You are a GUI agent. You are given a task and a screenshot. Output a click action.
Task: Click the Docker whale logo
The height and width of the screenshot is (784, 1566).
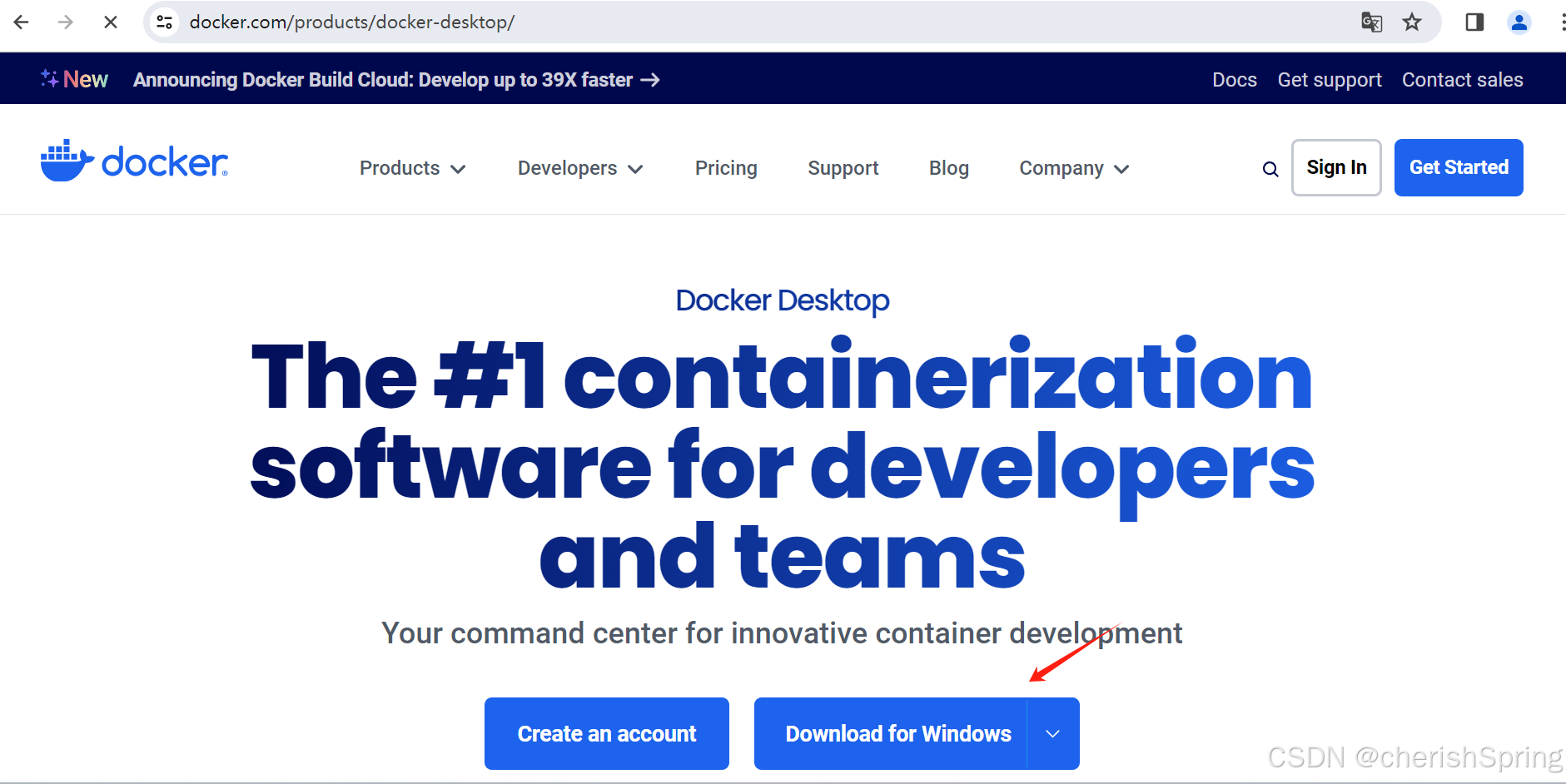tap(134, 161)
